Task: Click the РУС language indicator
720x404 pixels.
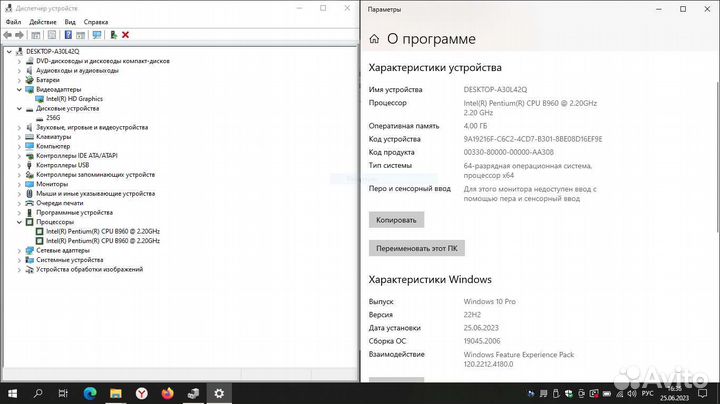Action: coord(647,393)
